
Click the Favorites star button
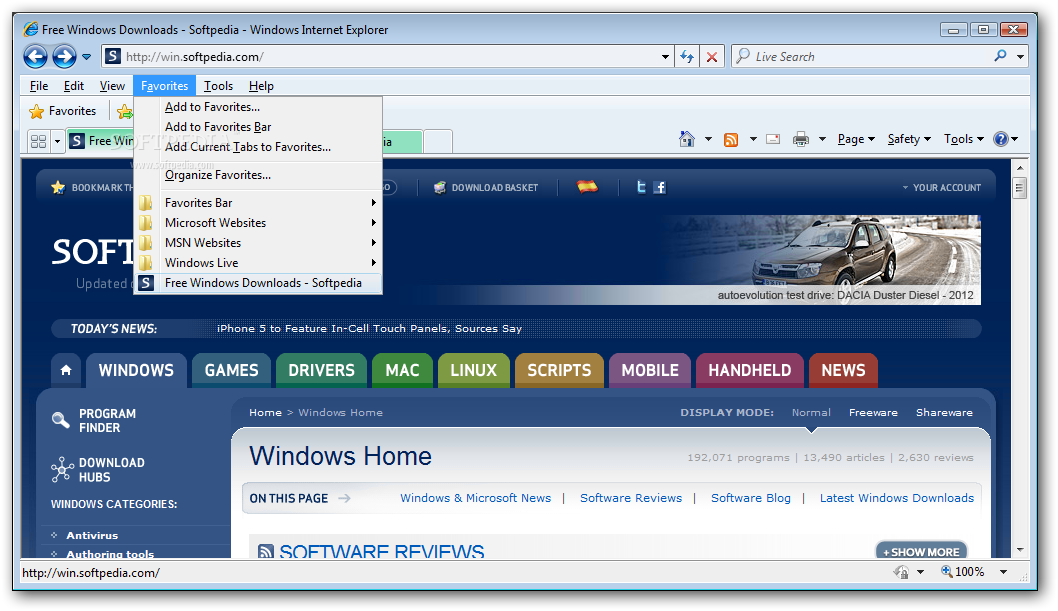click(63, 111)
